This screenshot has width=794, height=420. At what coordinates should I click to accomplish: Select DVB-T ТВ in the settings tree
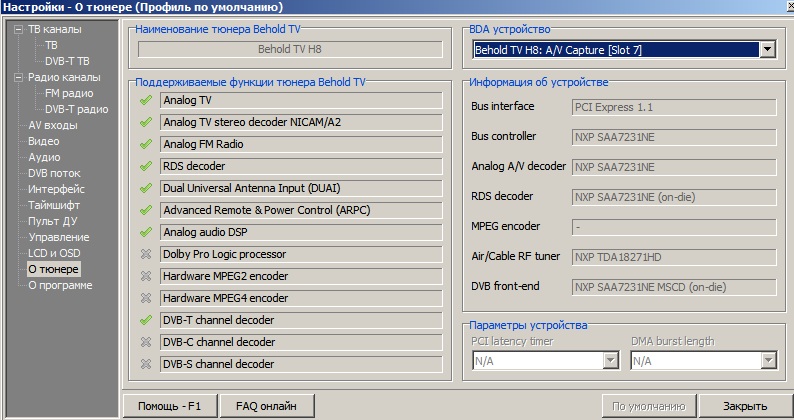coord(67,61)
